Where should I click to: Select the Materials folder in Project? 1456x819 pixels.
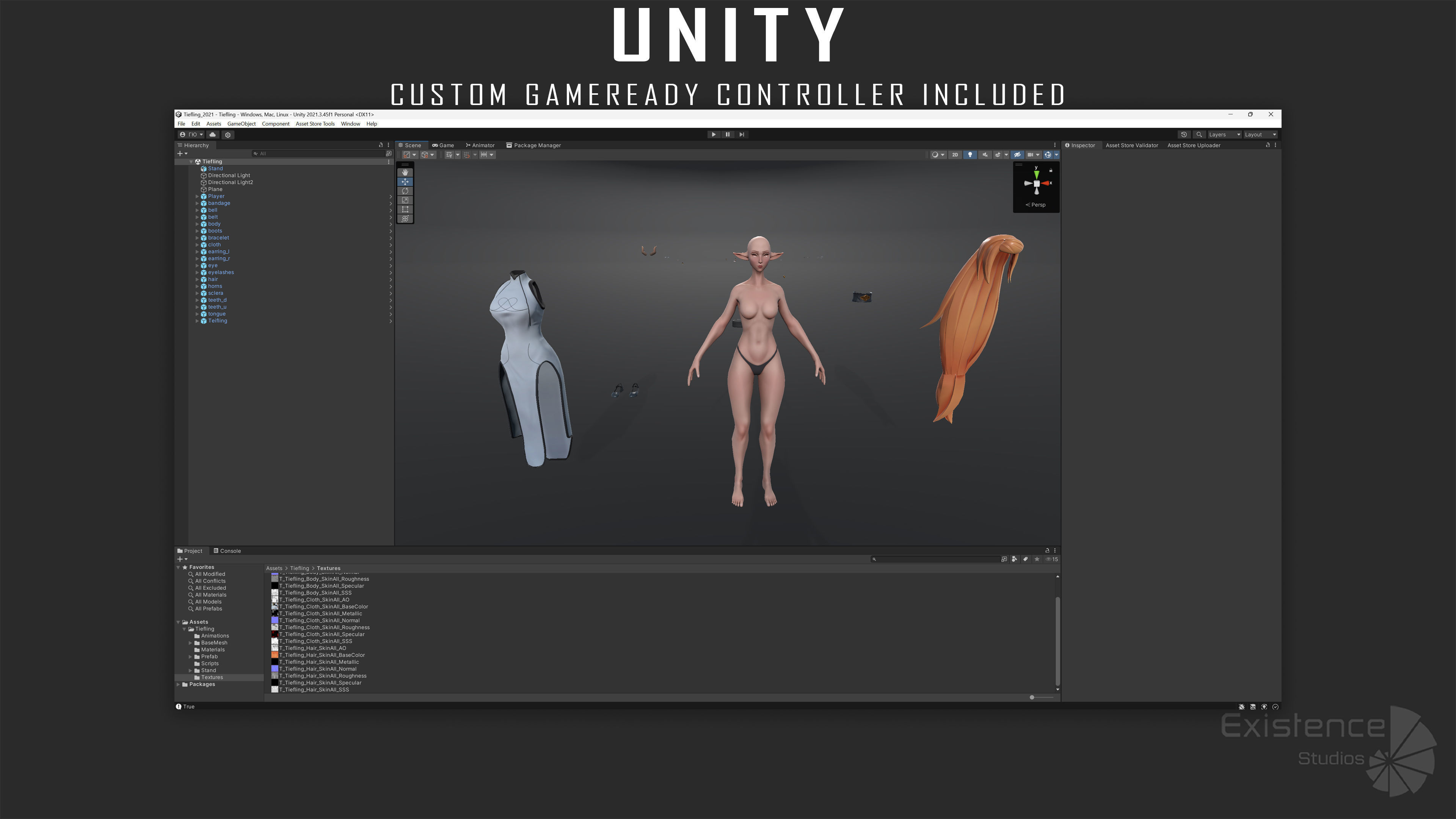click(212, 650)
